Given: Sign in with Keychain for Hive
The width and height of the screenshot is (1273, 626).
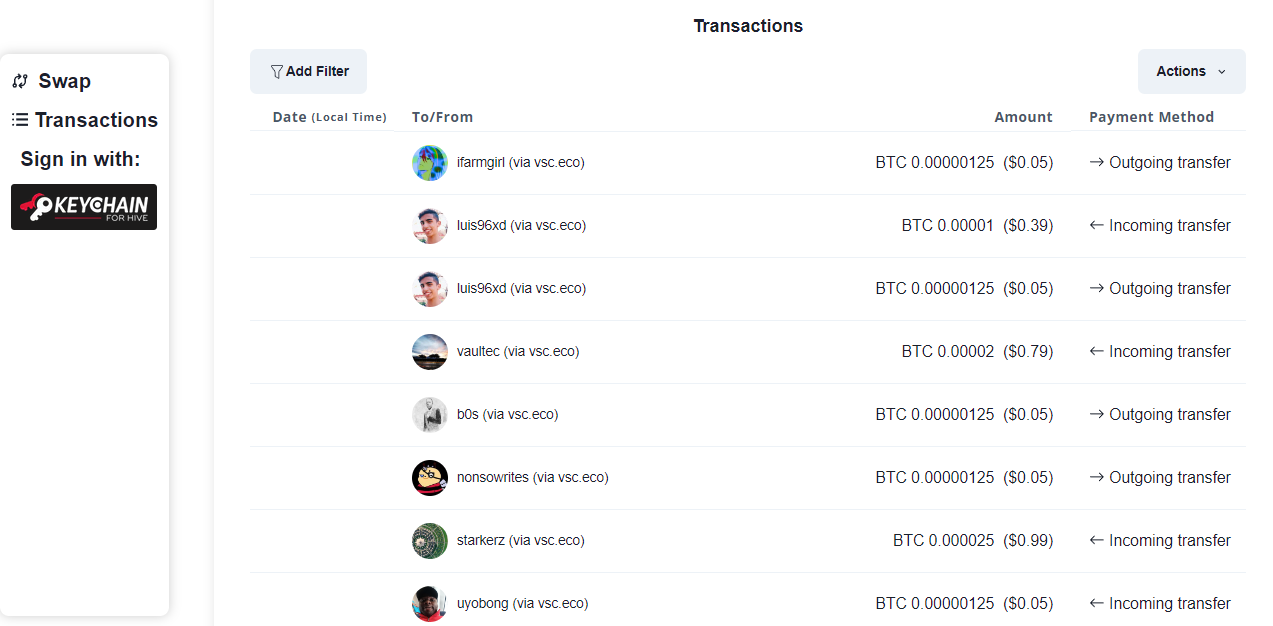Looking at the screenshot, I should click(84, 207).
